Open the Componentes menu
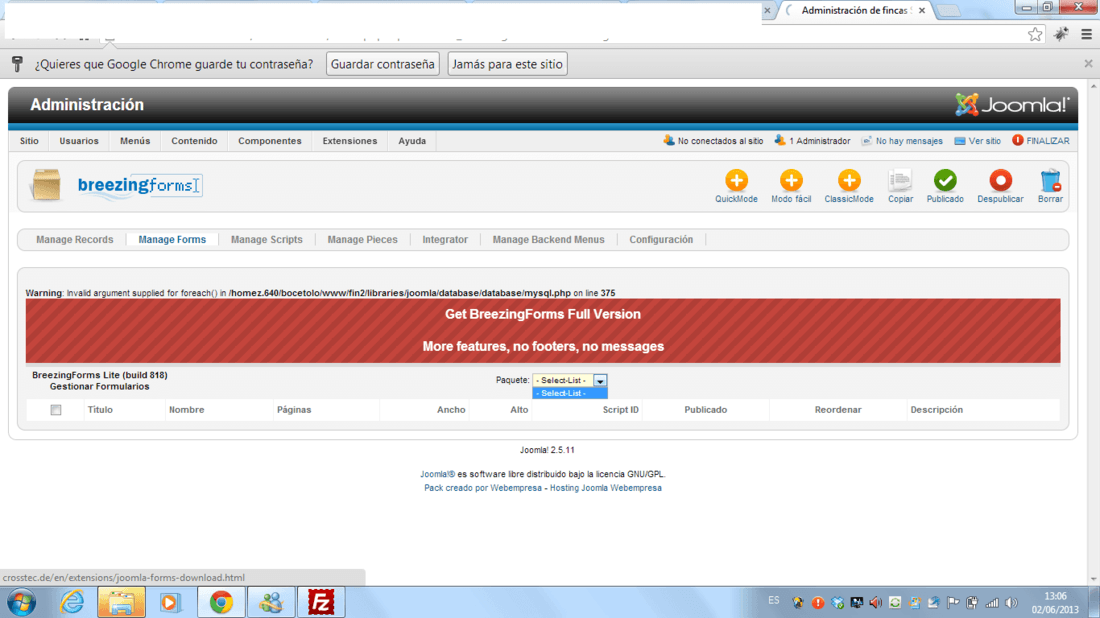The width and height of the screenshot is (1100, 618). pos(269,141)
